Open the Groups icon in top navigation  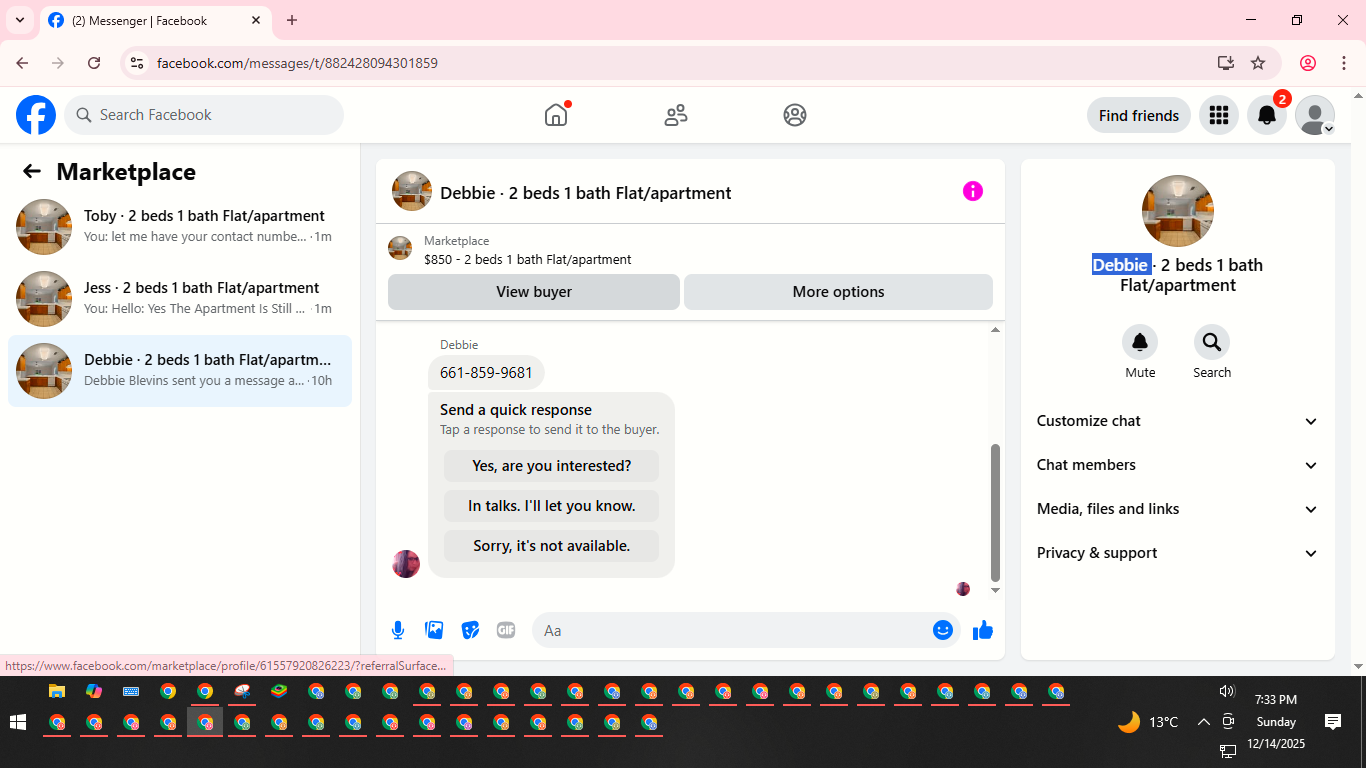[795, 115]
